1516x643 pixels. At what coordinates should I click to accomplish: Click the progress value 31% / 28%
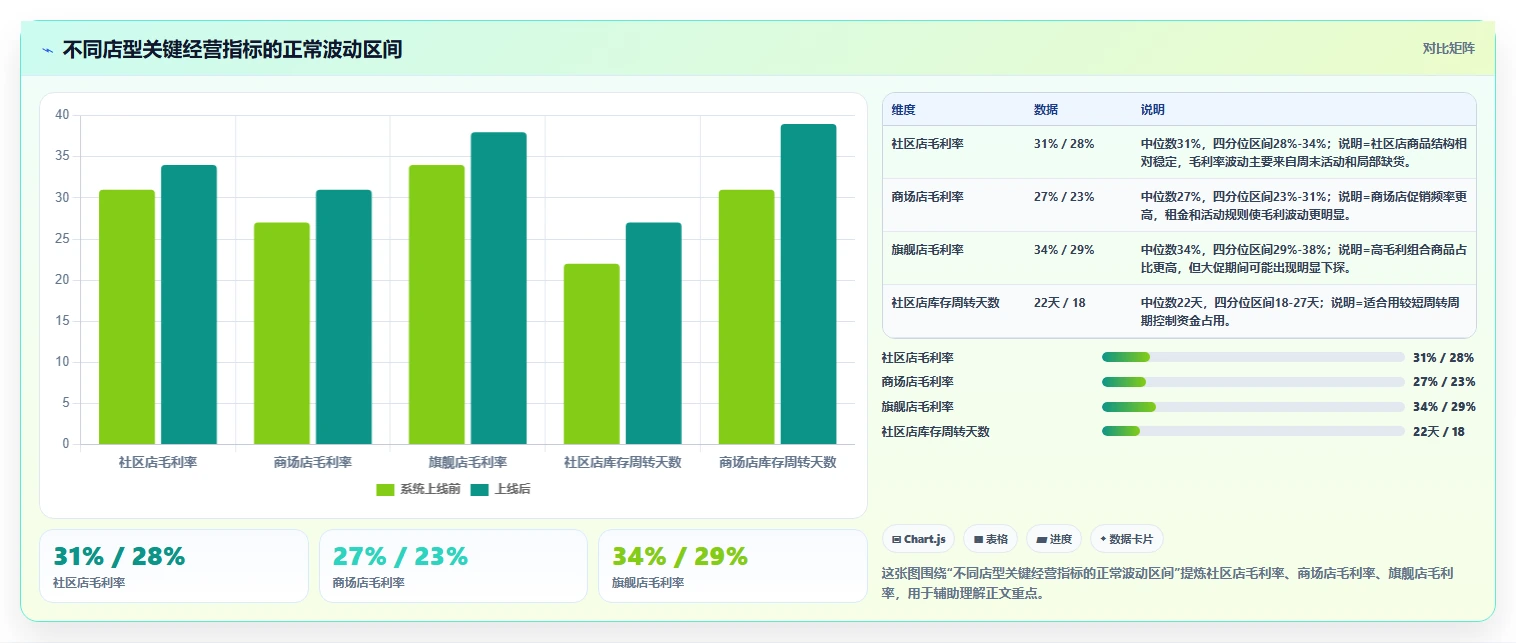(x=1444, y=357)
